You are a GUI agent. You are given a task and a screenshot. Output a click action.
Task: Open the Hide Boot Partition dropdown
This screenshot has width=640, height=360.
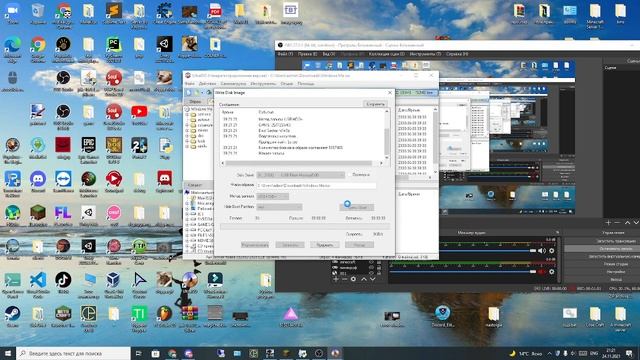click(279, 207)
